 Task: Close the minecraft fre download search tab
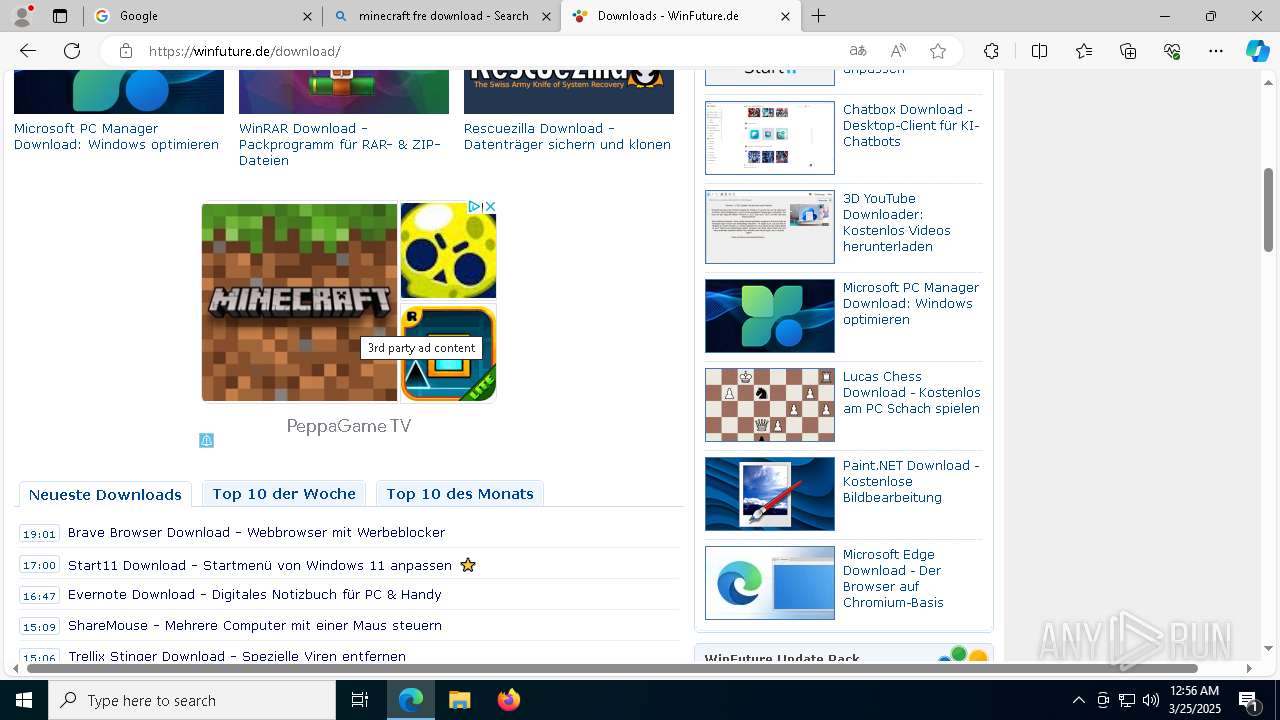click(545, 16)
